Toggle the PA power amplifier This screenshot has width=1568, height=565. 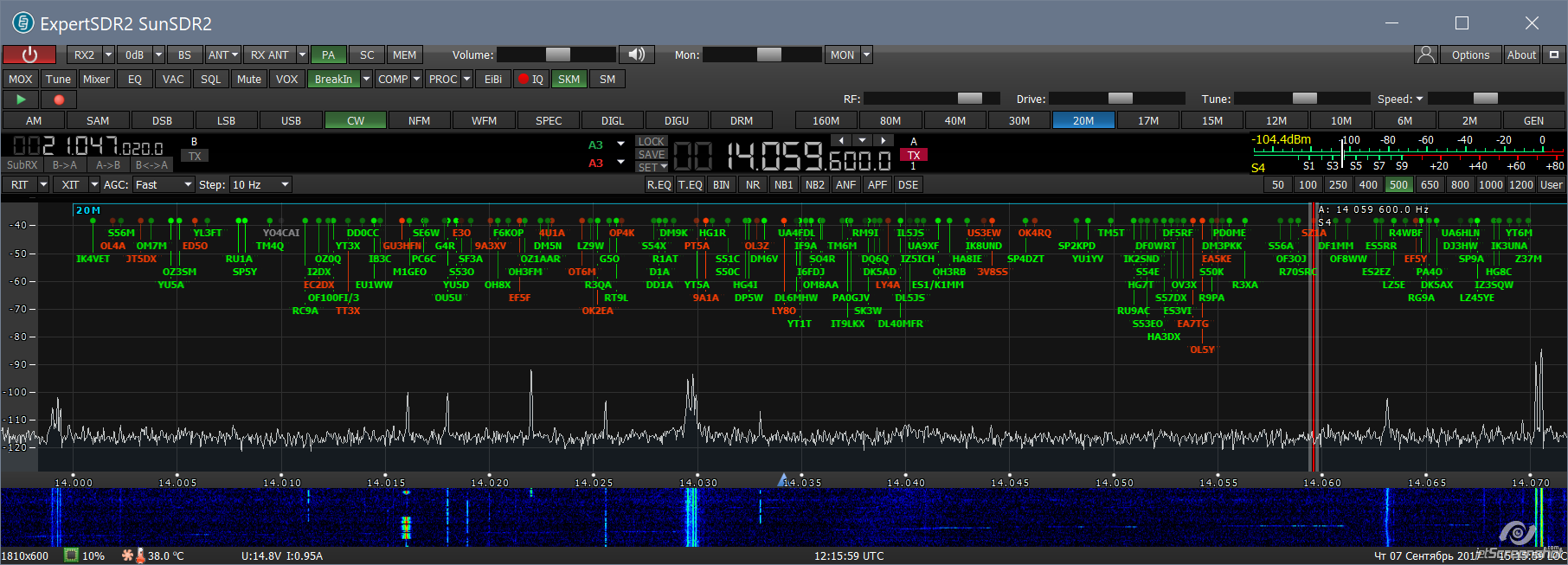tap(328, 55)
